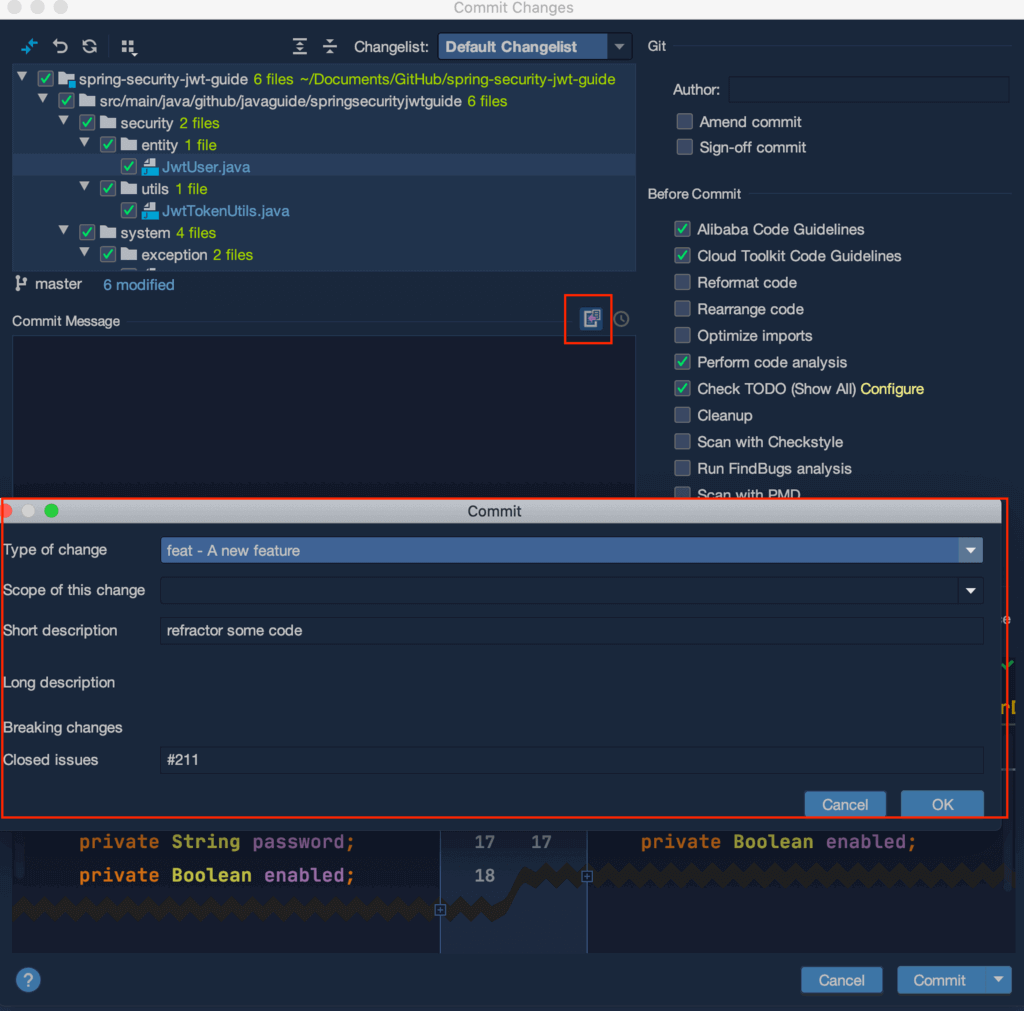The image size is (1024, 1011).
Task: Refresh the changes list via refresh icon
Action: 88,46
